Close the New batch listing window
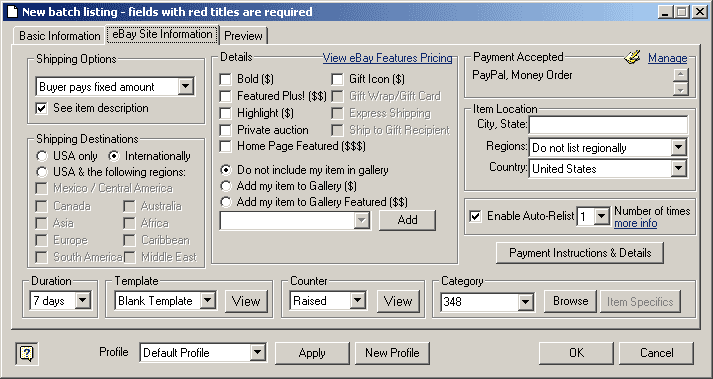 699,12
